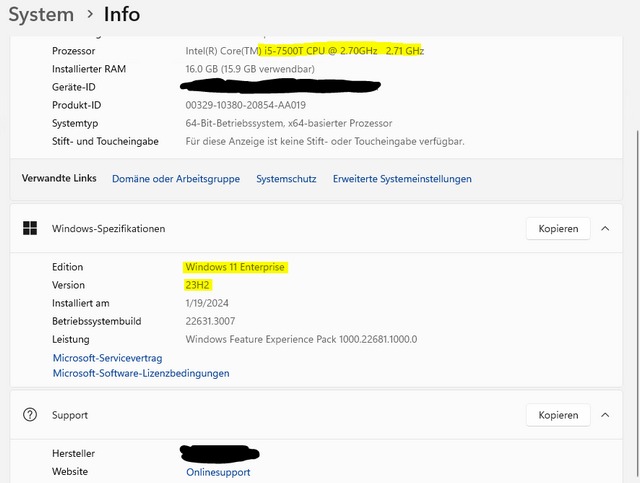Click the Installierter RAM label
The height and width of the screenshot is (483, 640).
[x=89, y=69]
